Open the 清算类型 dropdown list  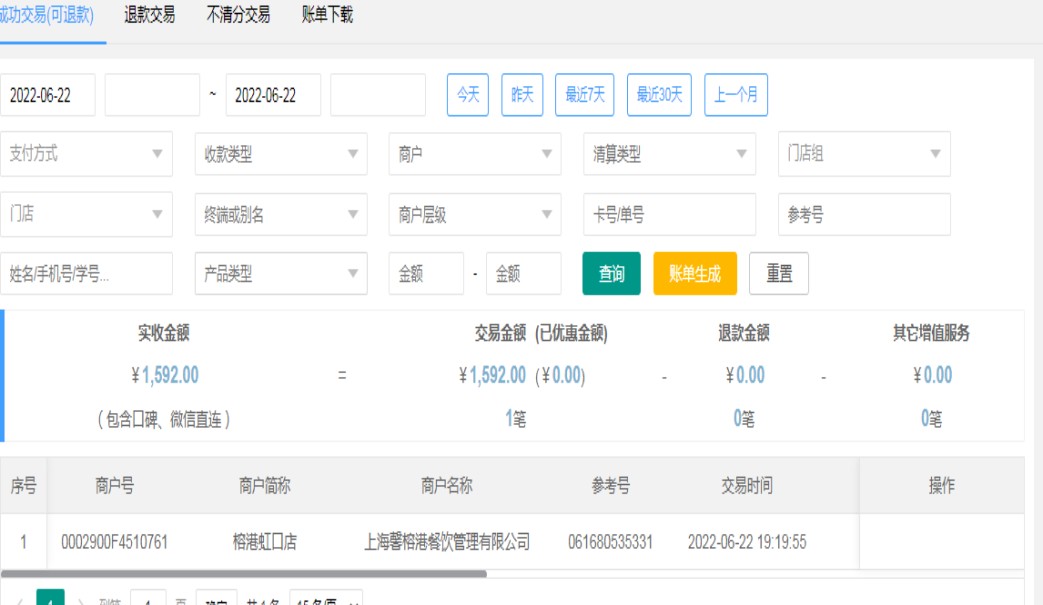tap(669, 154)
